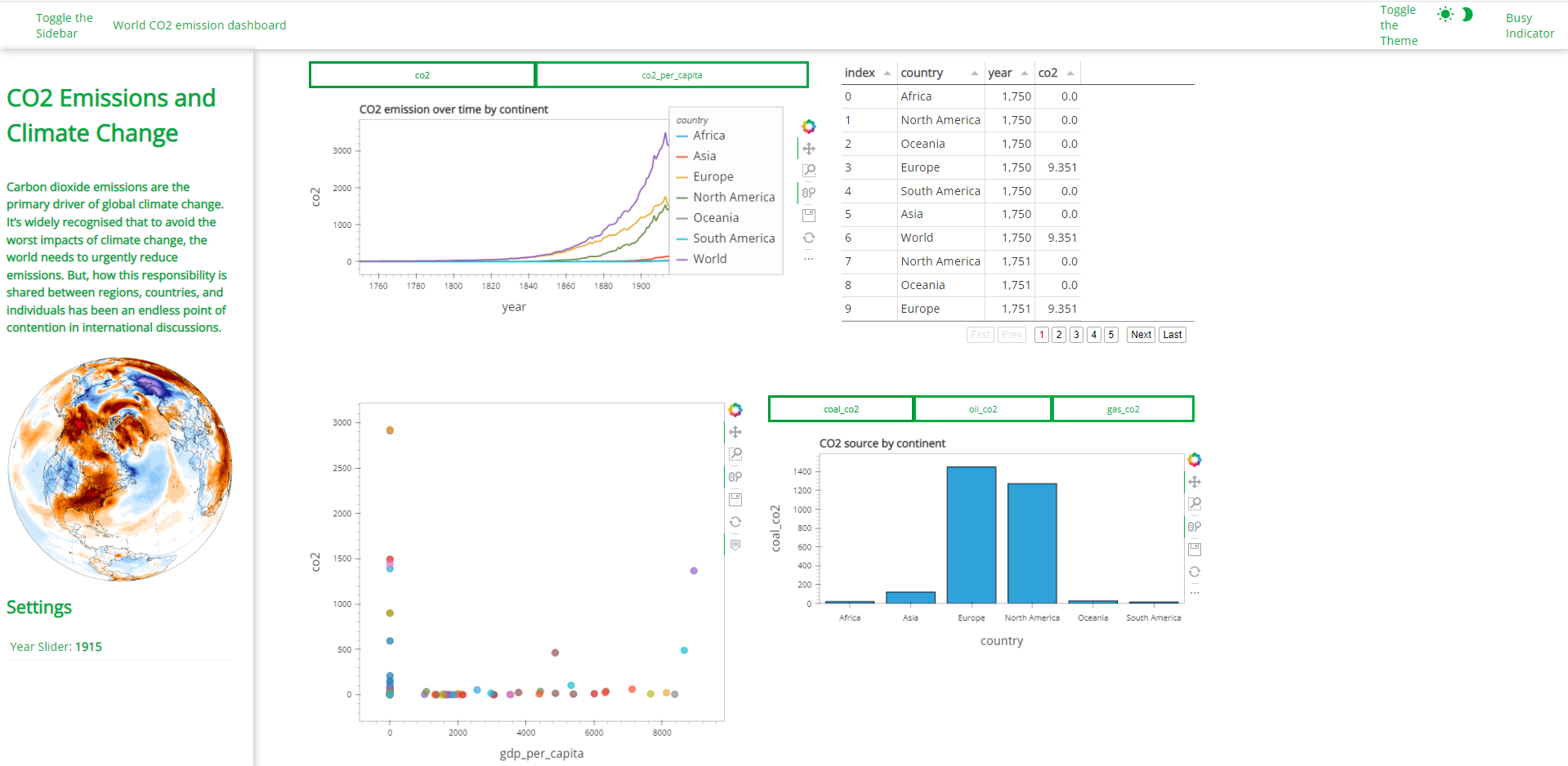This screenshot has height=766, width=1568.
Task: Go to the Last page of the table
Action: click(1172, 334)
